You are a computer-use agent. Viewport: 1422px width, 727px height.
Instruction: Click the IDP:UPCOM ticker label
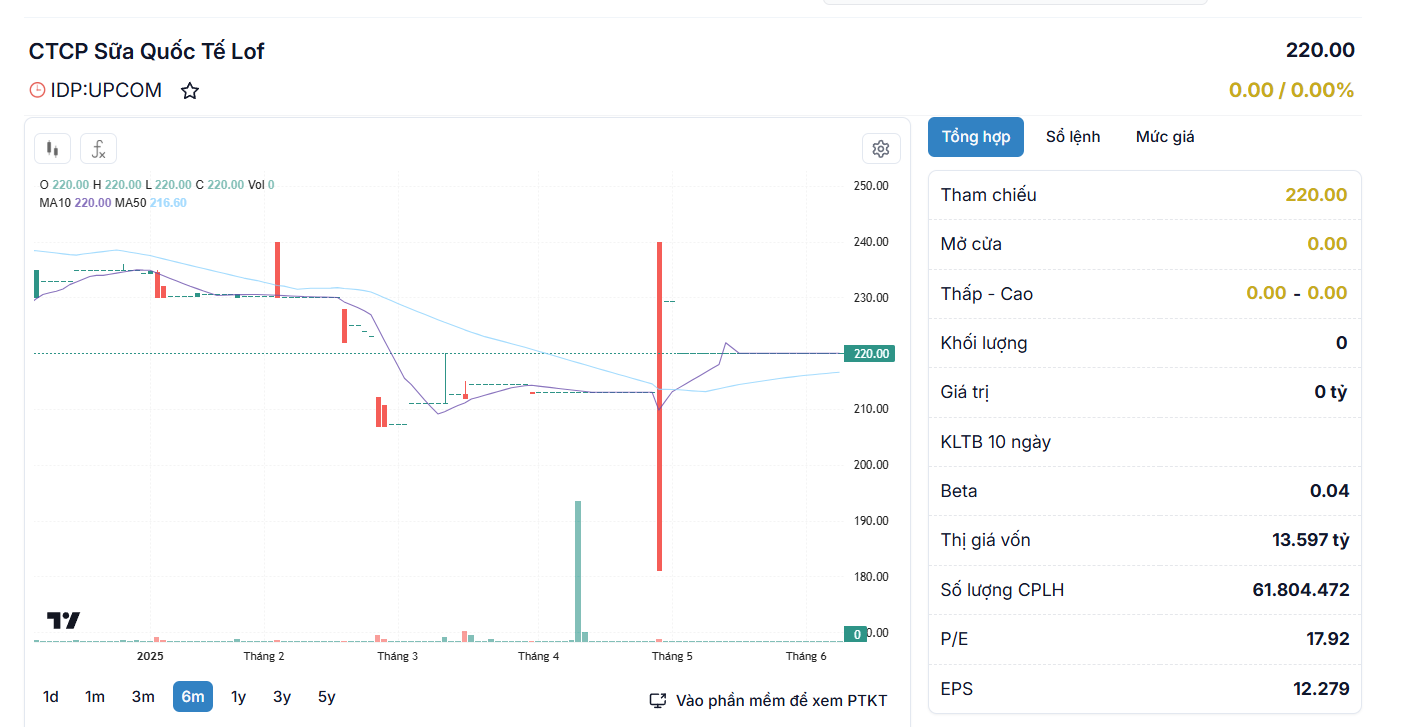[106, 90]
